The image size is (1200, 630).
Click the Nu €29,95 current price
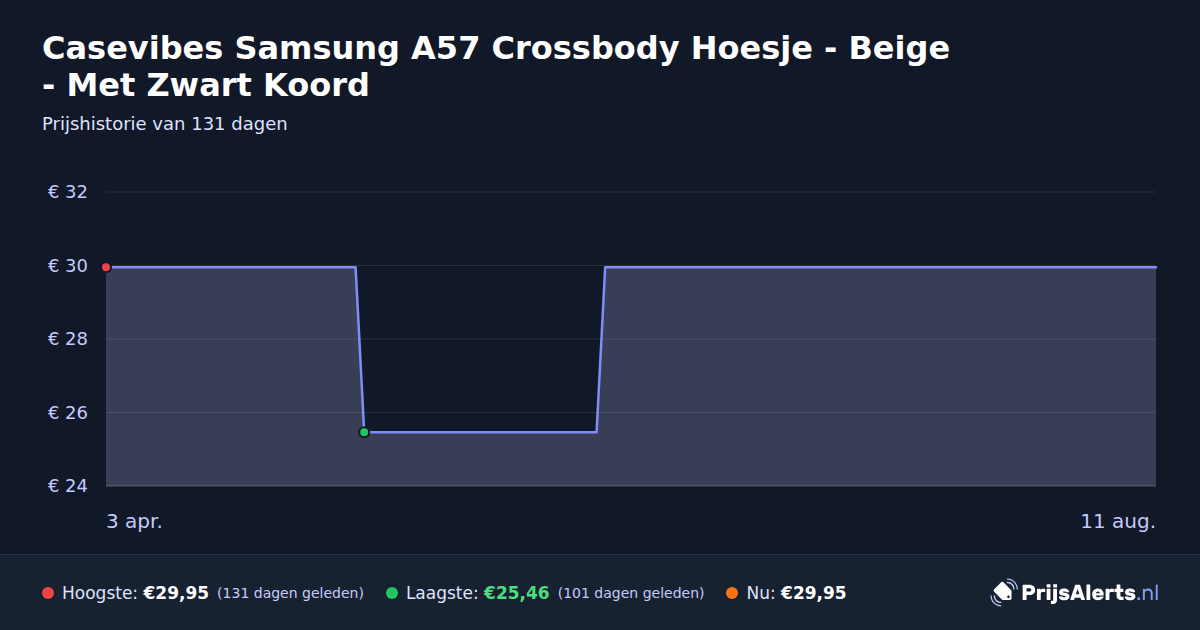(813, 593)
